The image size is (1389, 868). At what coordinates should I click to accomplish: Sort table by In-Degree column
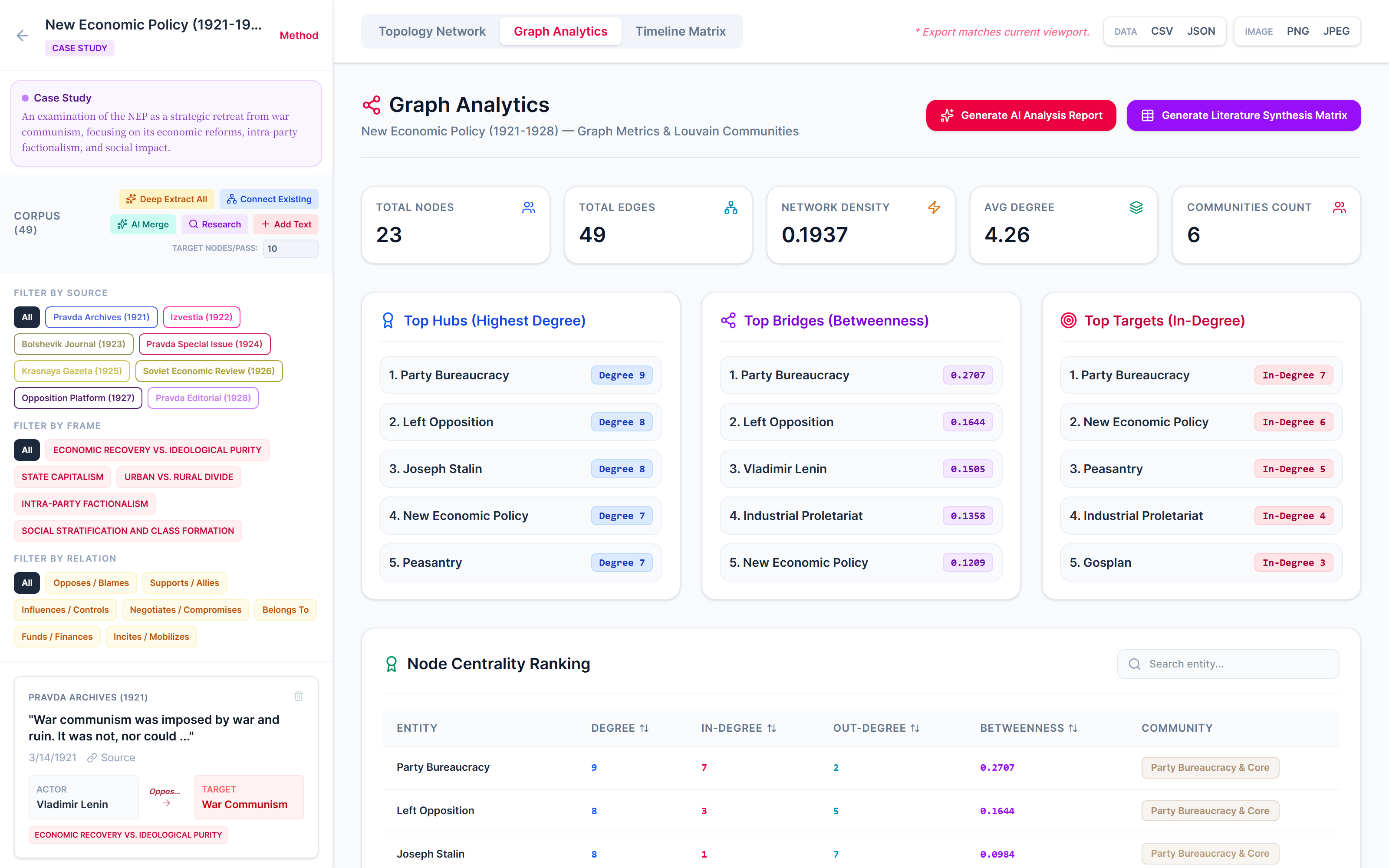coord(739,728)
